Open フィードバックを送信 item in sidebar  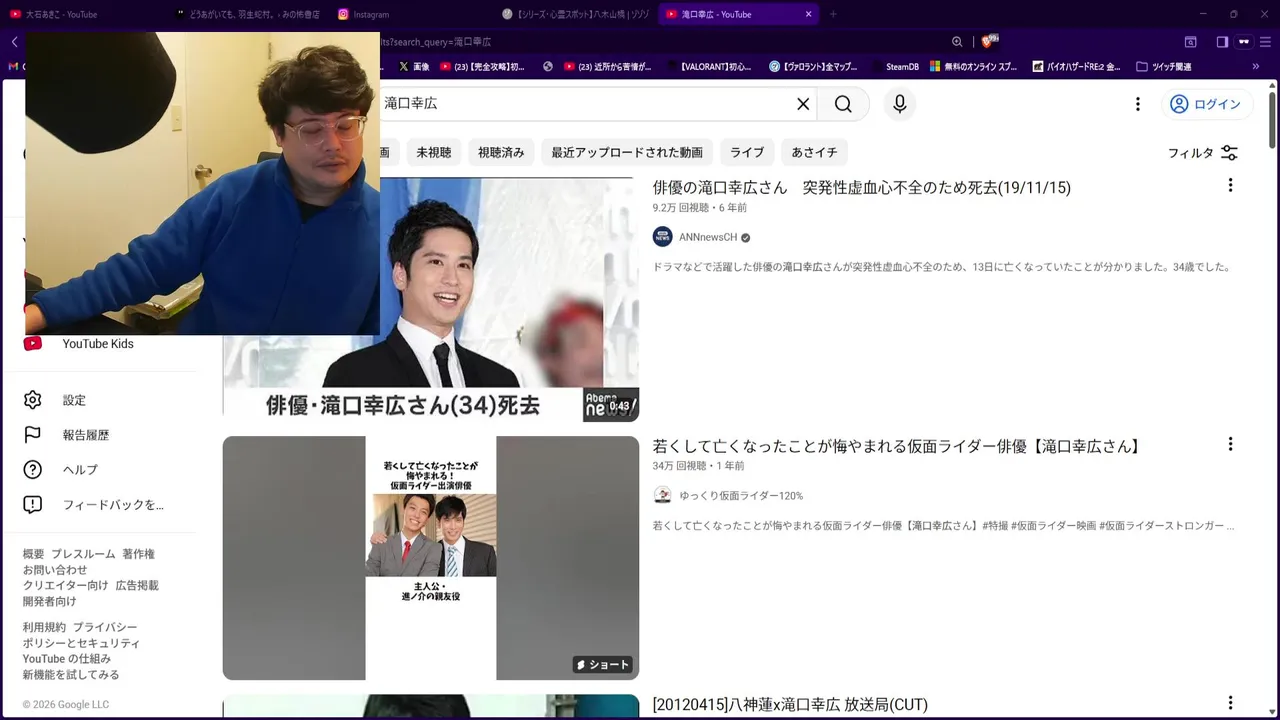tap(100, 505)
